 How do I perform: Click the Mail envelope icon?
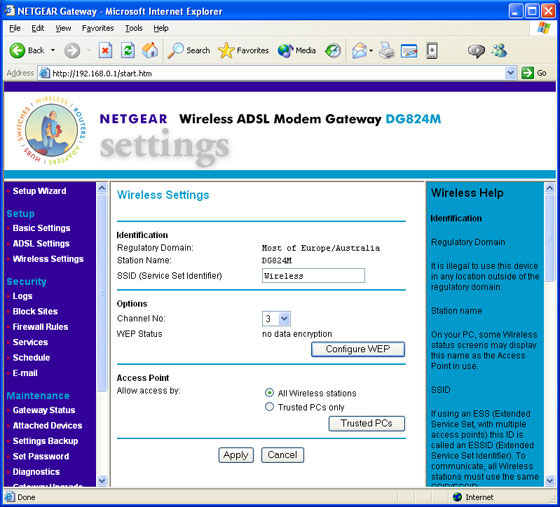pyautogui.click(x=359, y=51)
